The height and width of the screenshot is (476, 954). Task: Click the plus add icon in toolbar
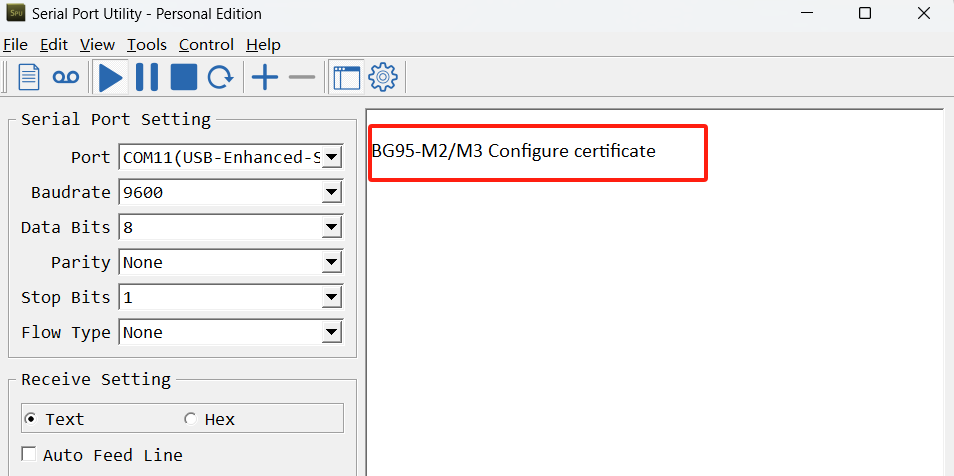point(265,77)
